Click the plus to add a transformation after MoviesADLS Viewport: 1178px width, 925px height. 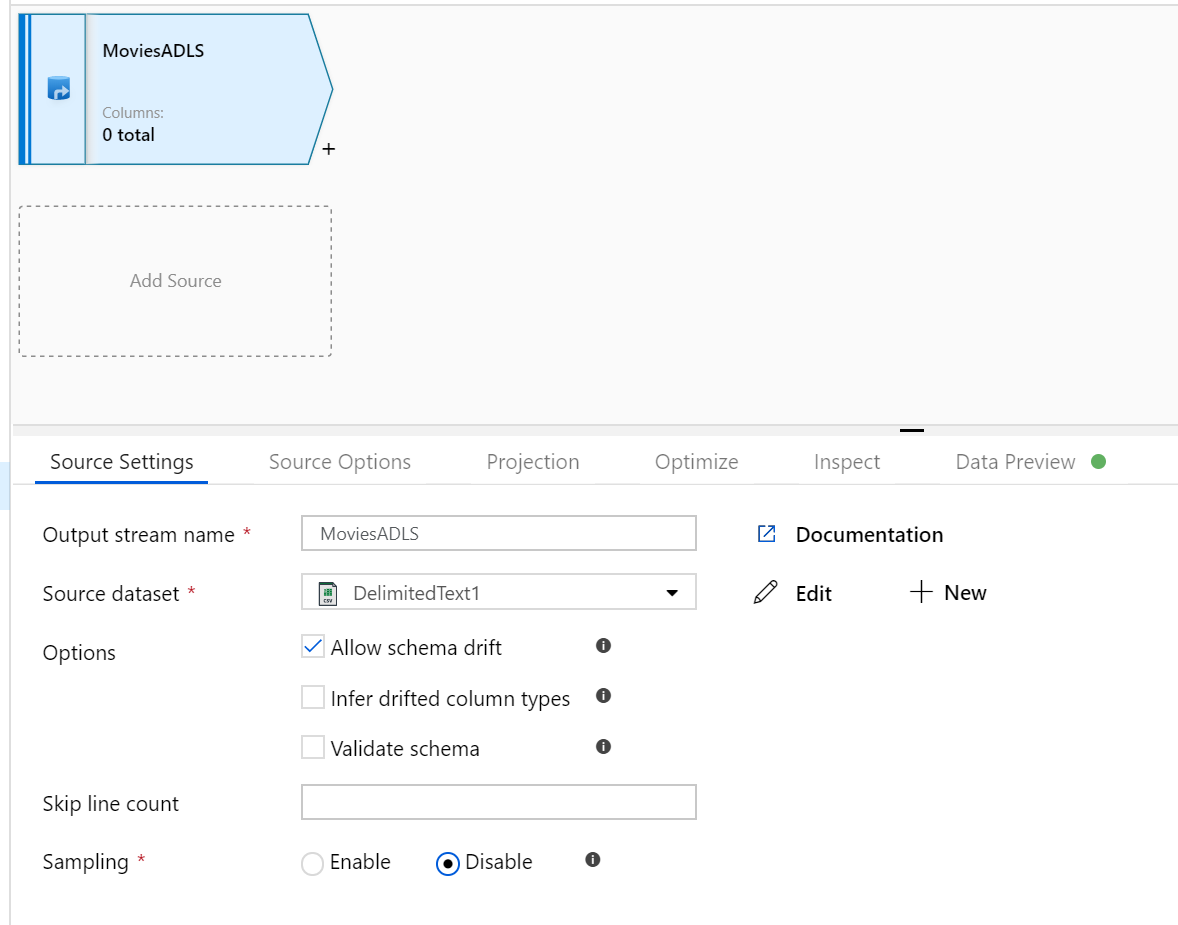click(328, 148)
